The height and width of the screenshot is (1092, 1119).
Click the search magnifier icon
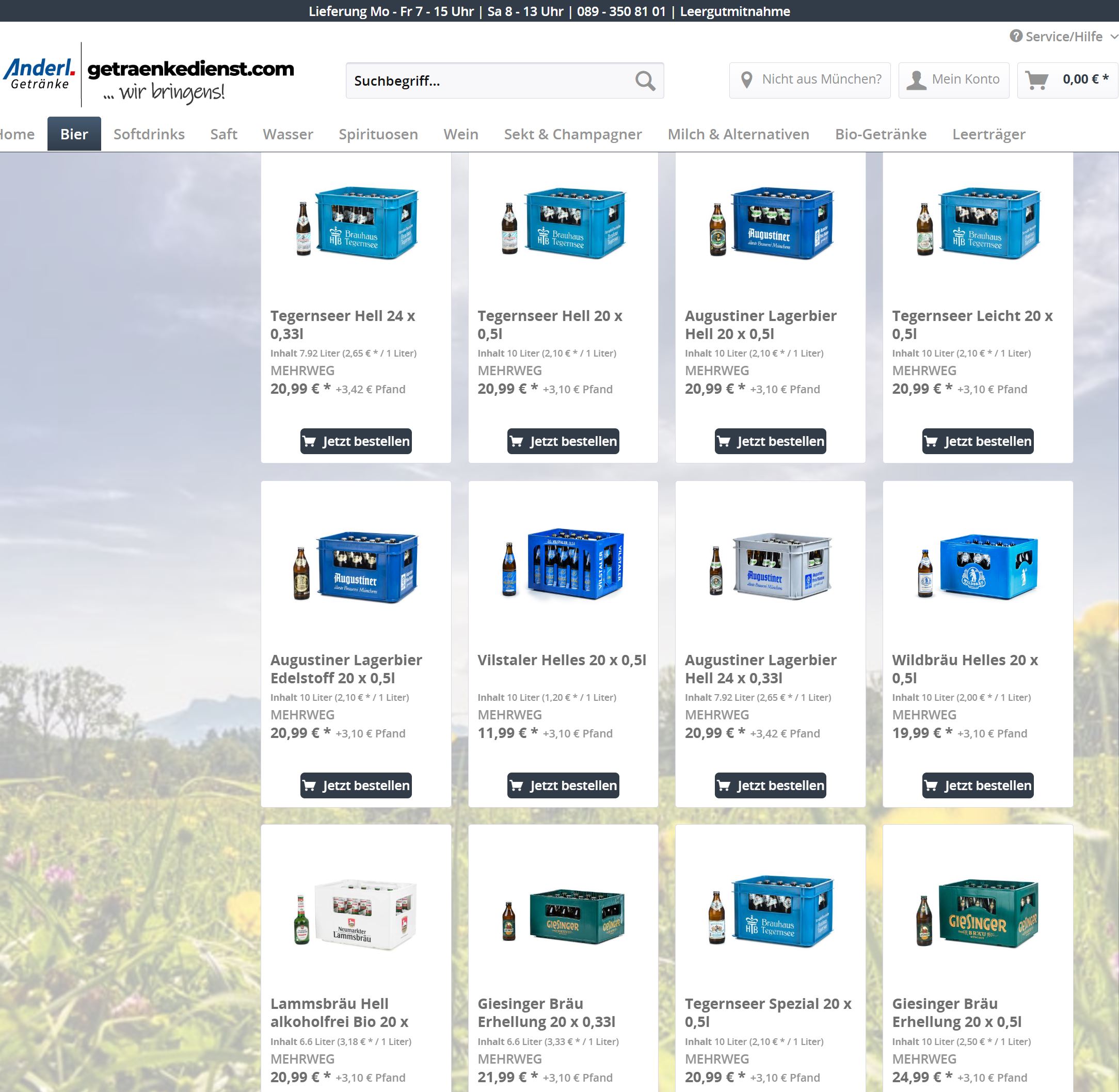tap(645, 81)
